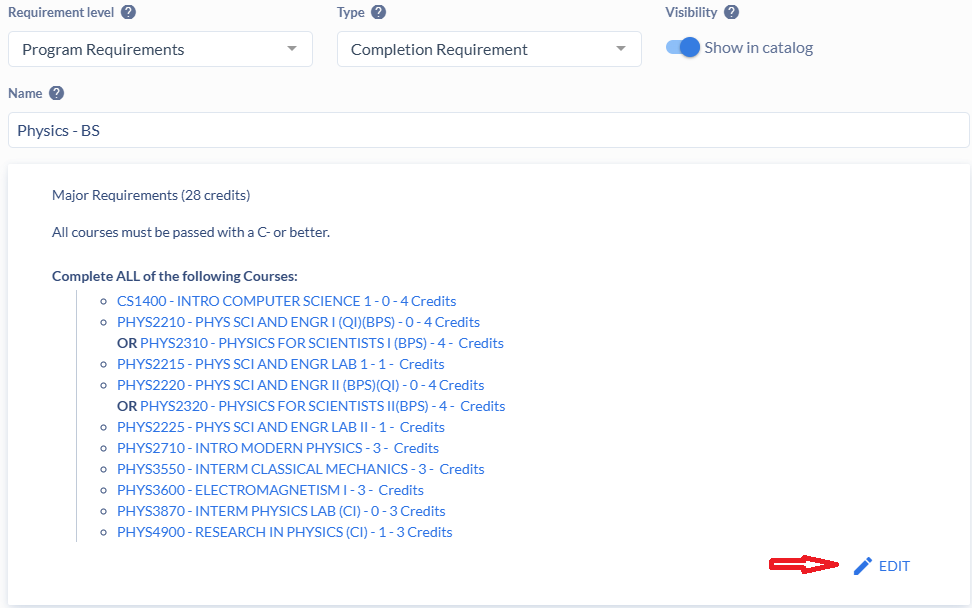Open the Program Requirements dropdown
This screenshot has height=608, width=972.
160,49
